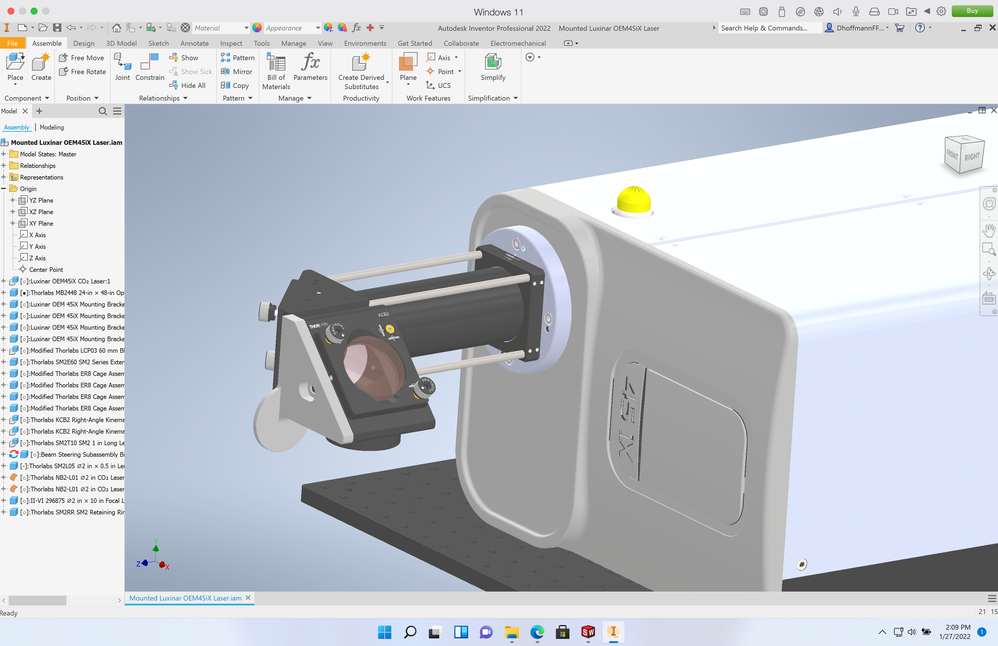Expand the Simplification panel dropdown
Screen dimensions: 998x646
[x=493, y=98]
